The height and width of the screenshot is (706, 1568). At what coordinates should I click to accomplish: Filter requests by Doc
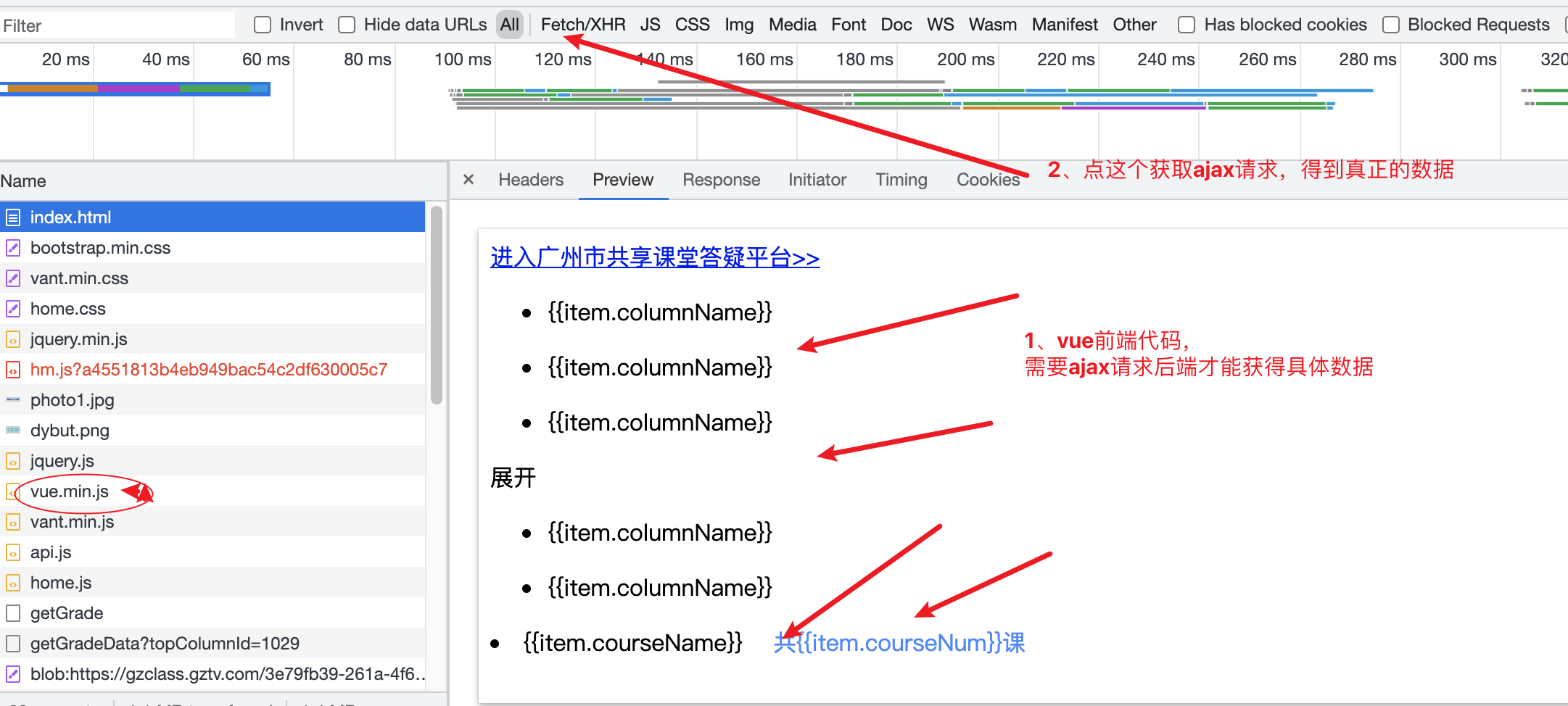[896, 25]
